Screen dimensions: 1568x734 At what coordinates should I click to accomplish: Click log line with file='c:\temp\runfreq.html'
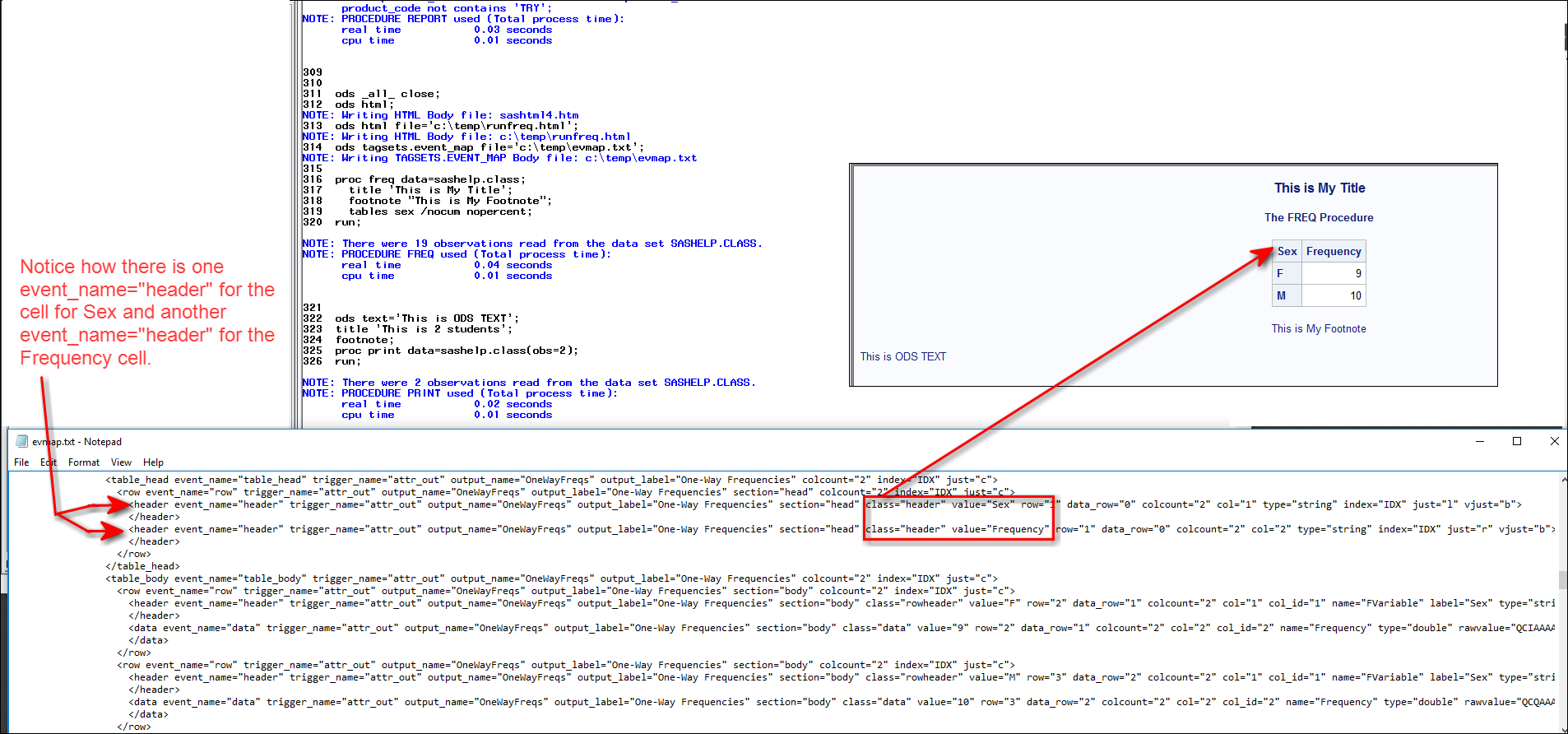[457, 126]
